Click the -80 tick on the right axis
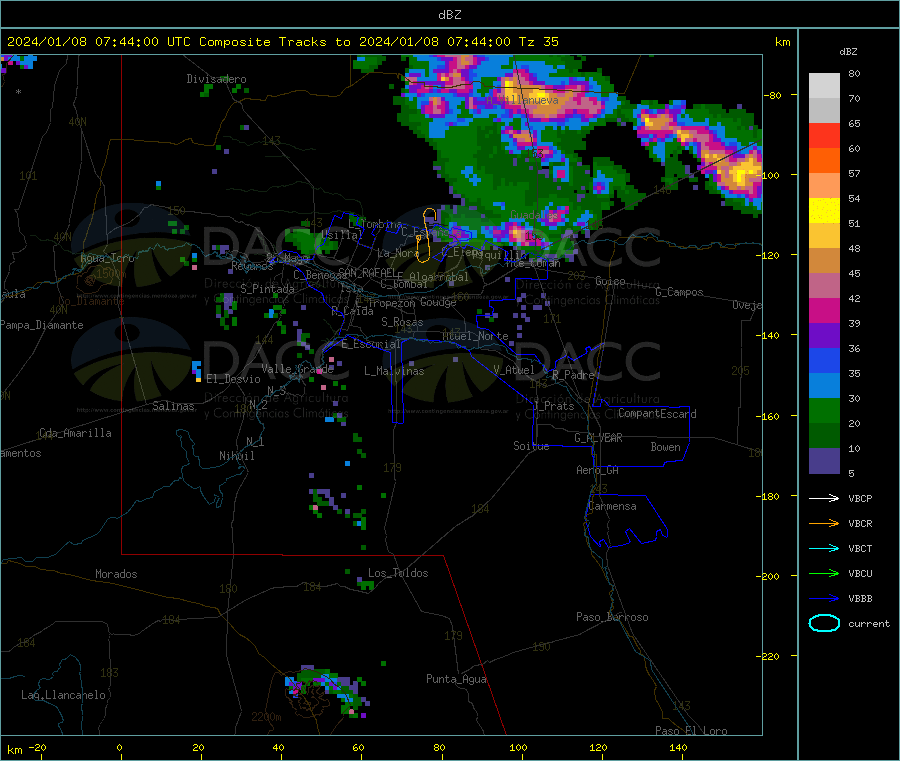Image resolution: width=900 pixels, height=761 pixels. tap(773, 95)
